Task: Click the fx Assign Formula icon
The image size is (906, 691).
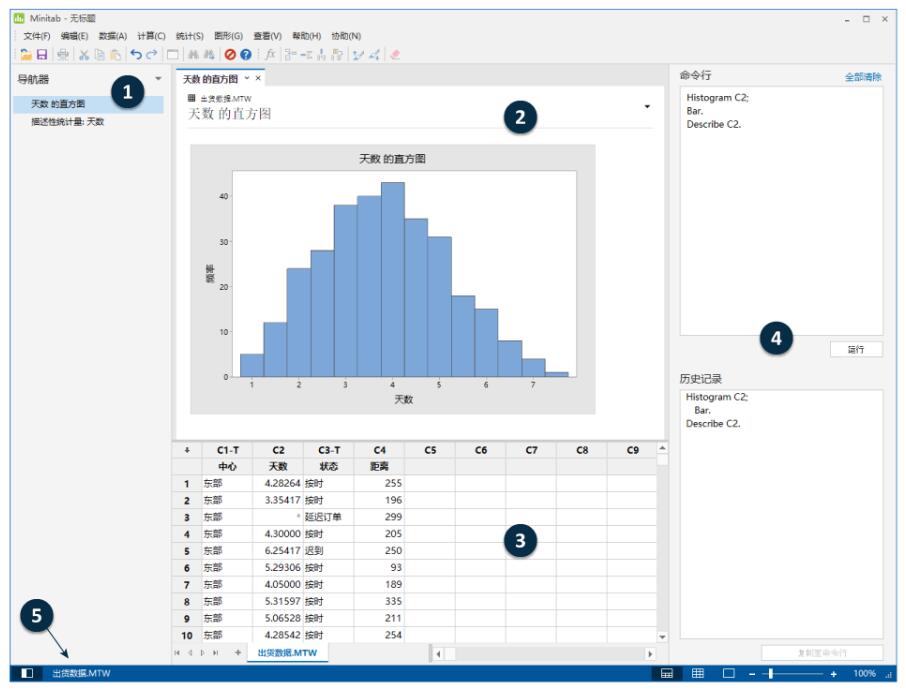Action: click(270, 54)
